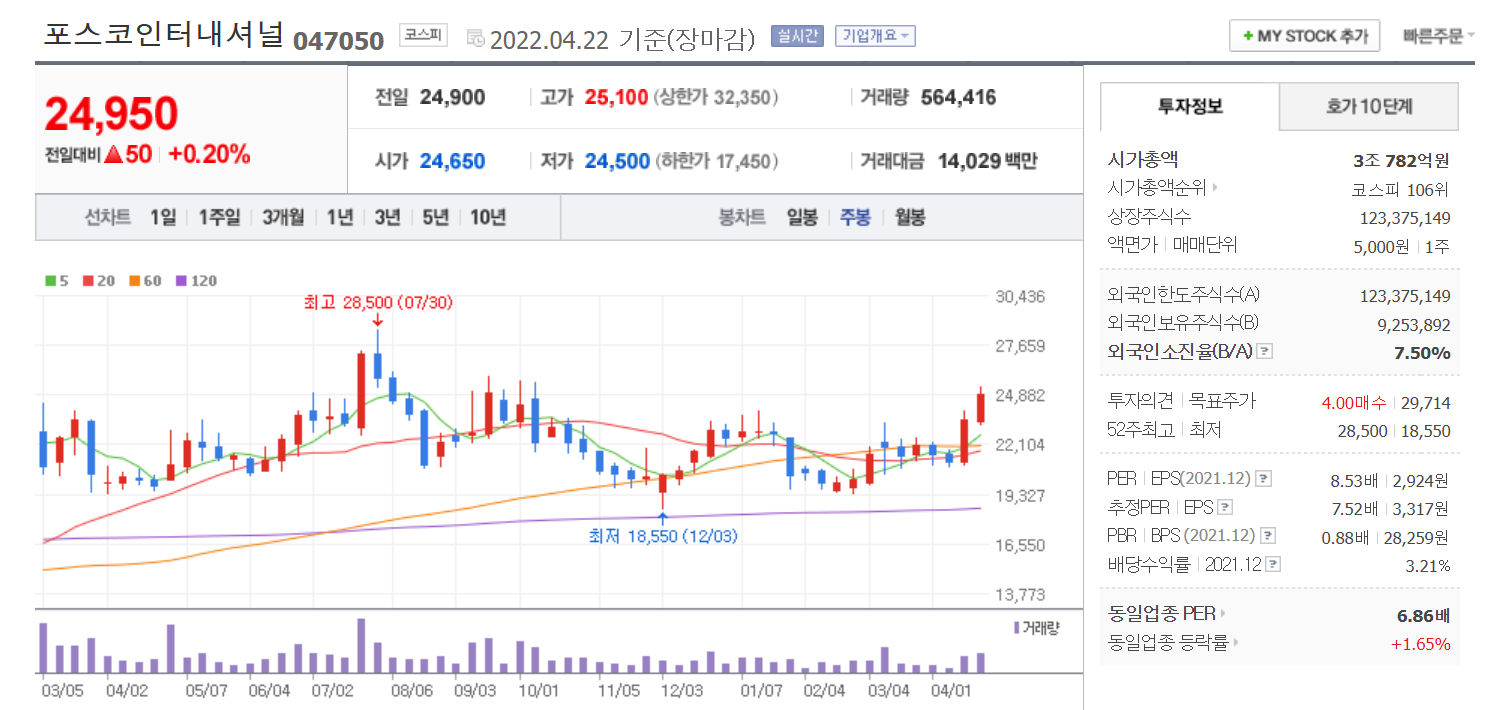The image size is (1494, 710).
Task: Select the 일봉 candlestick chart
Action: click(802, 217)
